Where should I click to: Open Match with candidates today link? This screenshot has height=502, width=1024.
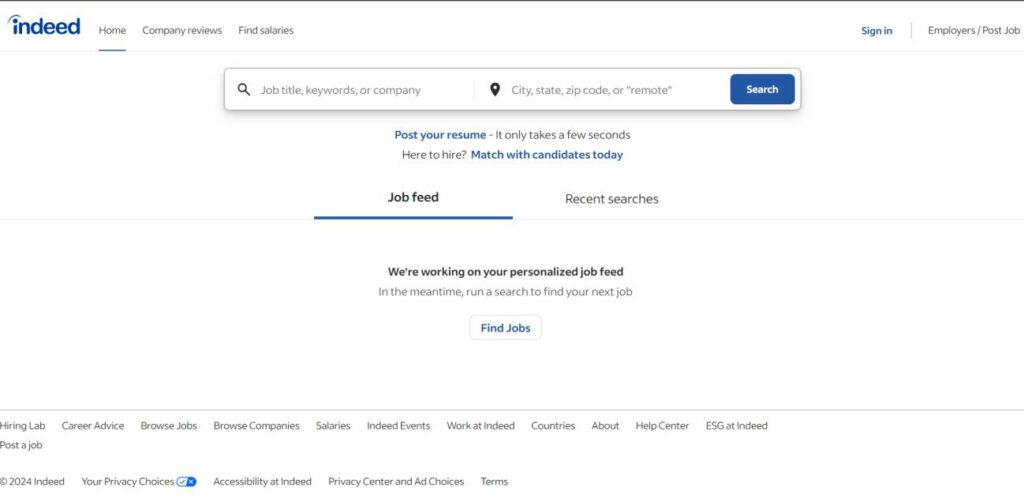pyautogui.click(x=546, y=155)
